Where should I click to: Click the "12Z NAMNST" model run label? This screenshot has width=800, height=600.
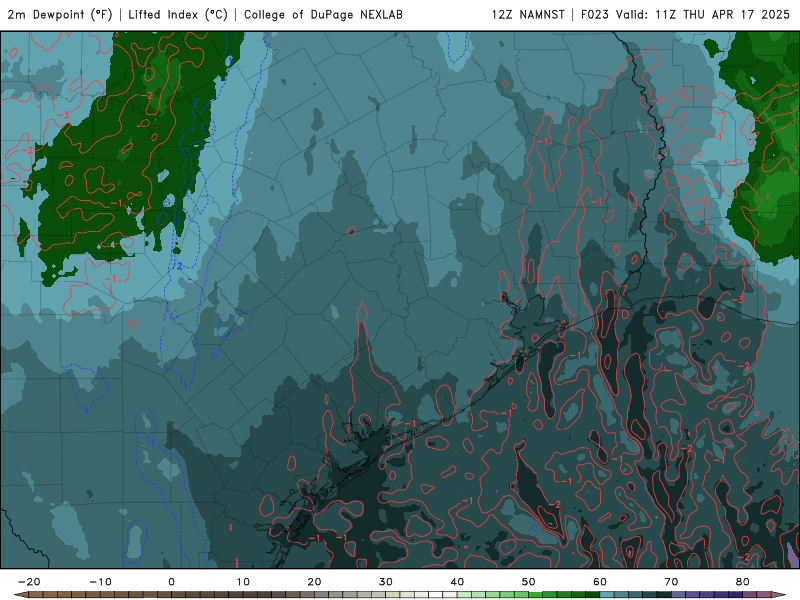(x=528, y=15)
